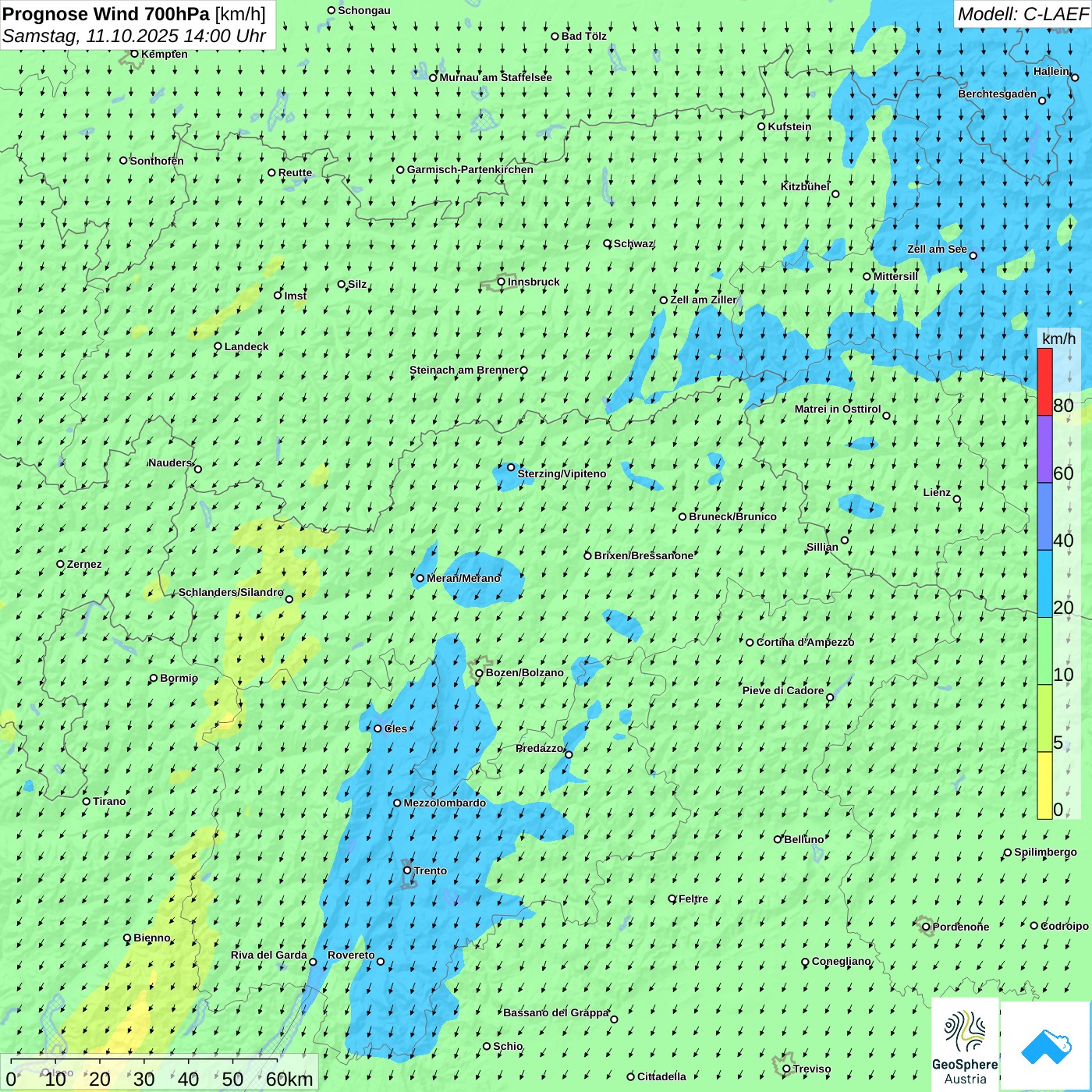The width and height of the screenshot is (1092, 1092).
Task: Click the Schwaz location marker
Action: (608, 243)
